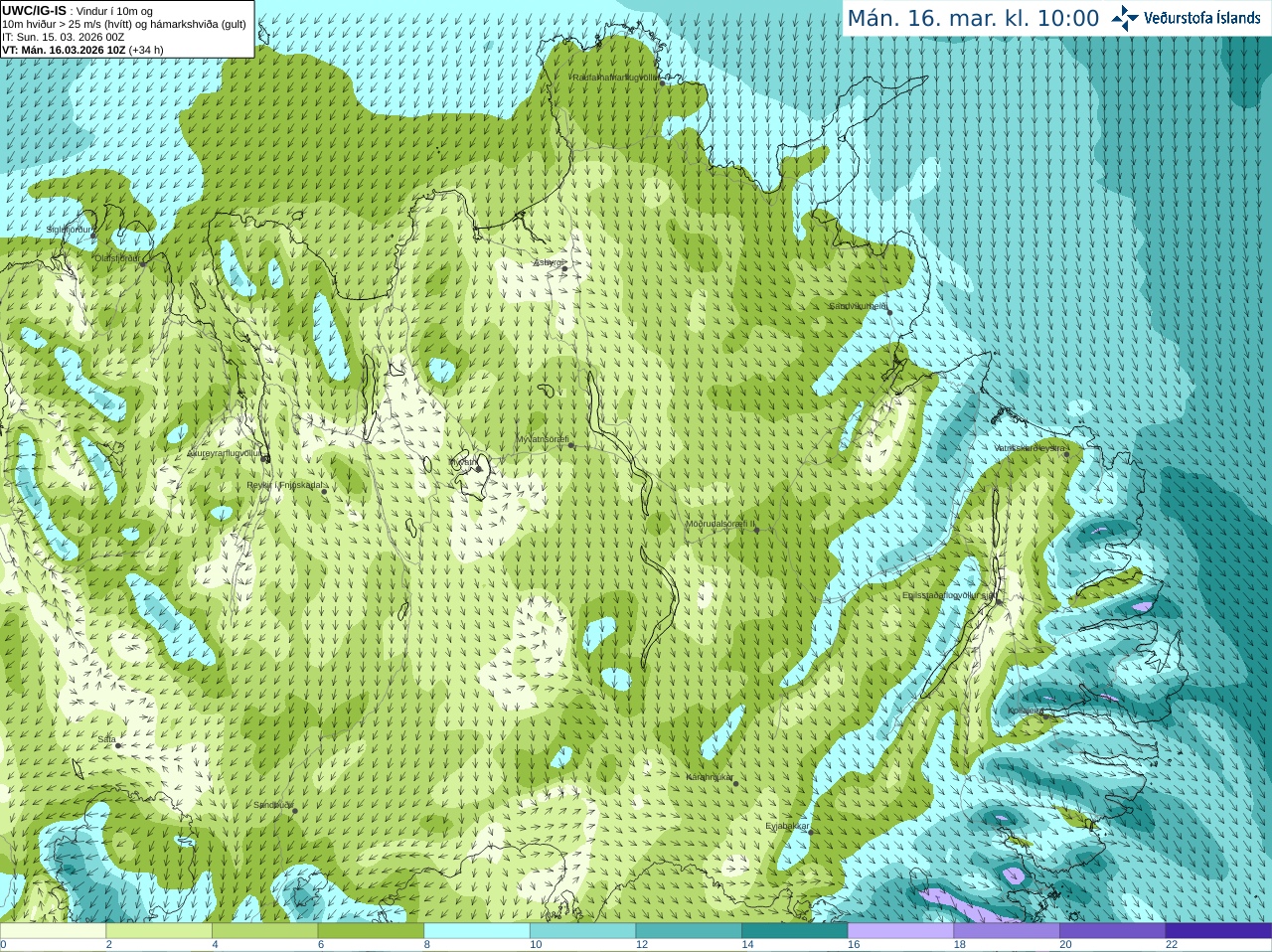
Task: Click the Vatnsskarð eystra station label
Action: pos(1030,448)
